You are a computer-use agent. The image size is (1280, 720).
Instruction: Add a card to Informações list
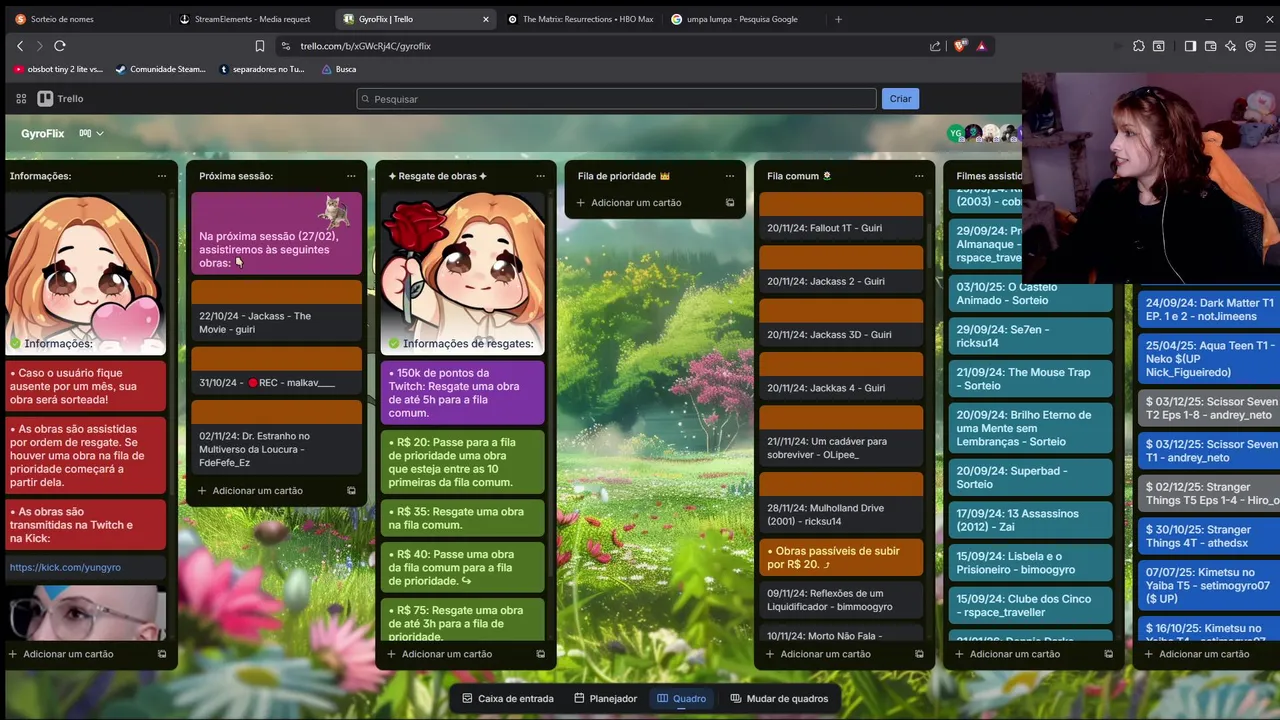69,654
